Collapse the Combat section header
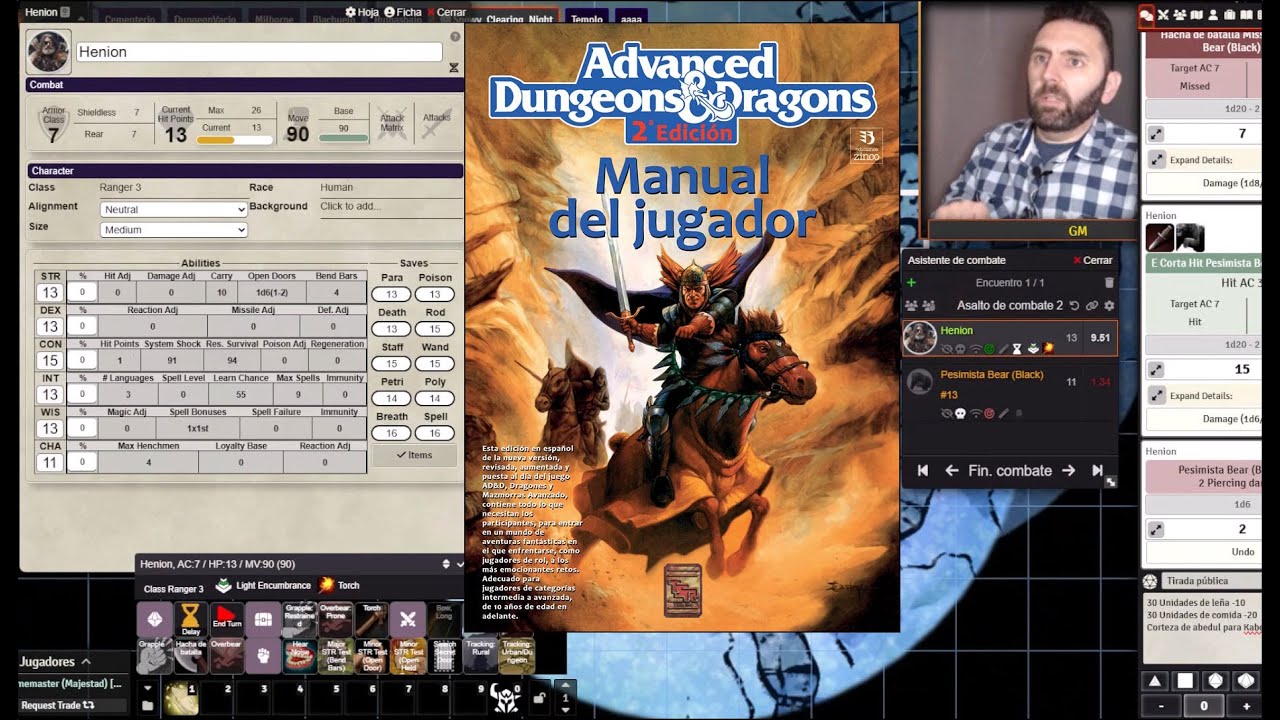 point(244,85)
